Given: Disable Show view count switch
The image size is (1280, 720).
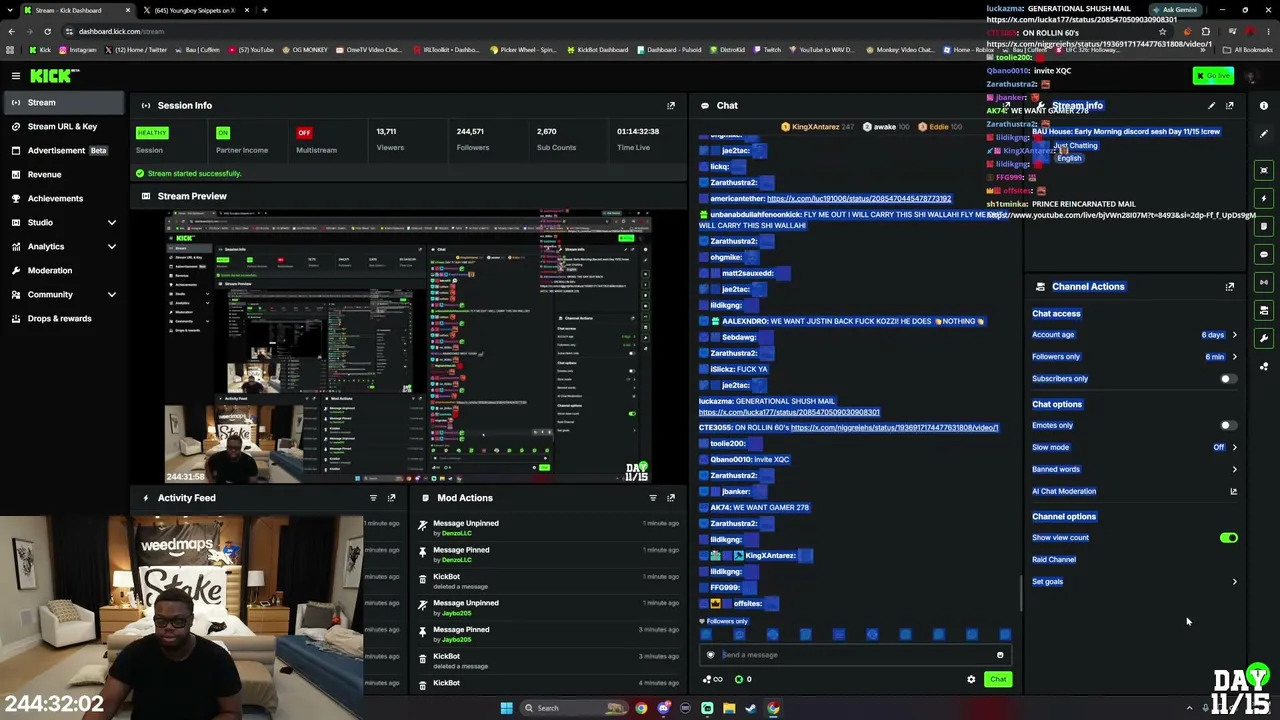Looking at the screenshot, I should pos(1228,538).
